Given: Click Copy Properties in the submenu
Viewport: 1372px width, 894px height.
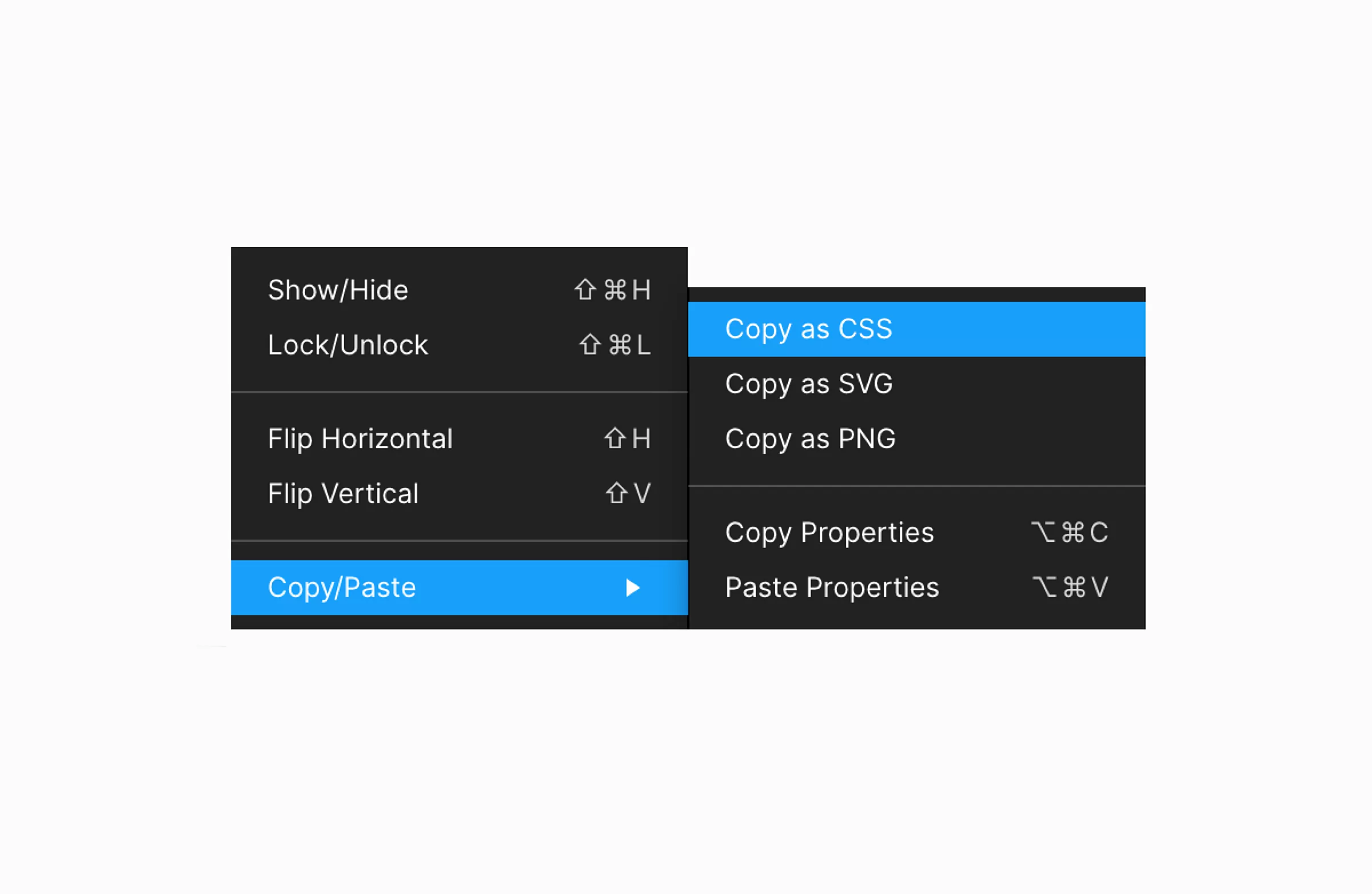Looking at the screenshot, I should pos(829,533).
